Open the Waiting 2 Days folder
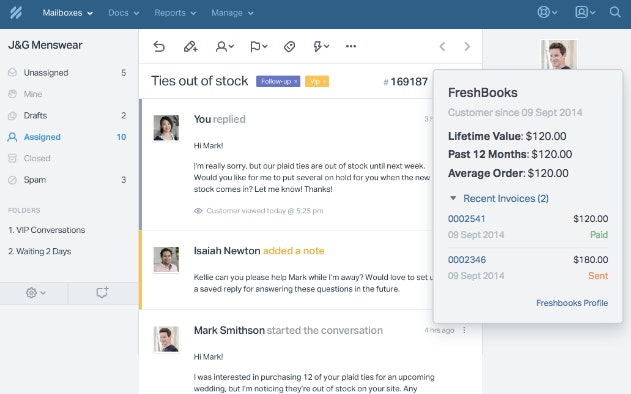631x394 pixels. [39, 252]
